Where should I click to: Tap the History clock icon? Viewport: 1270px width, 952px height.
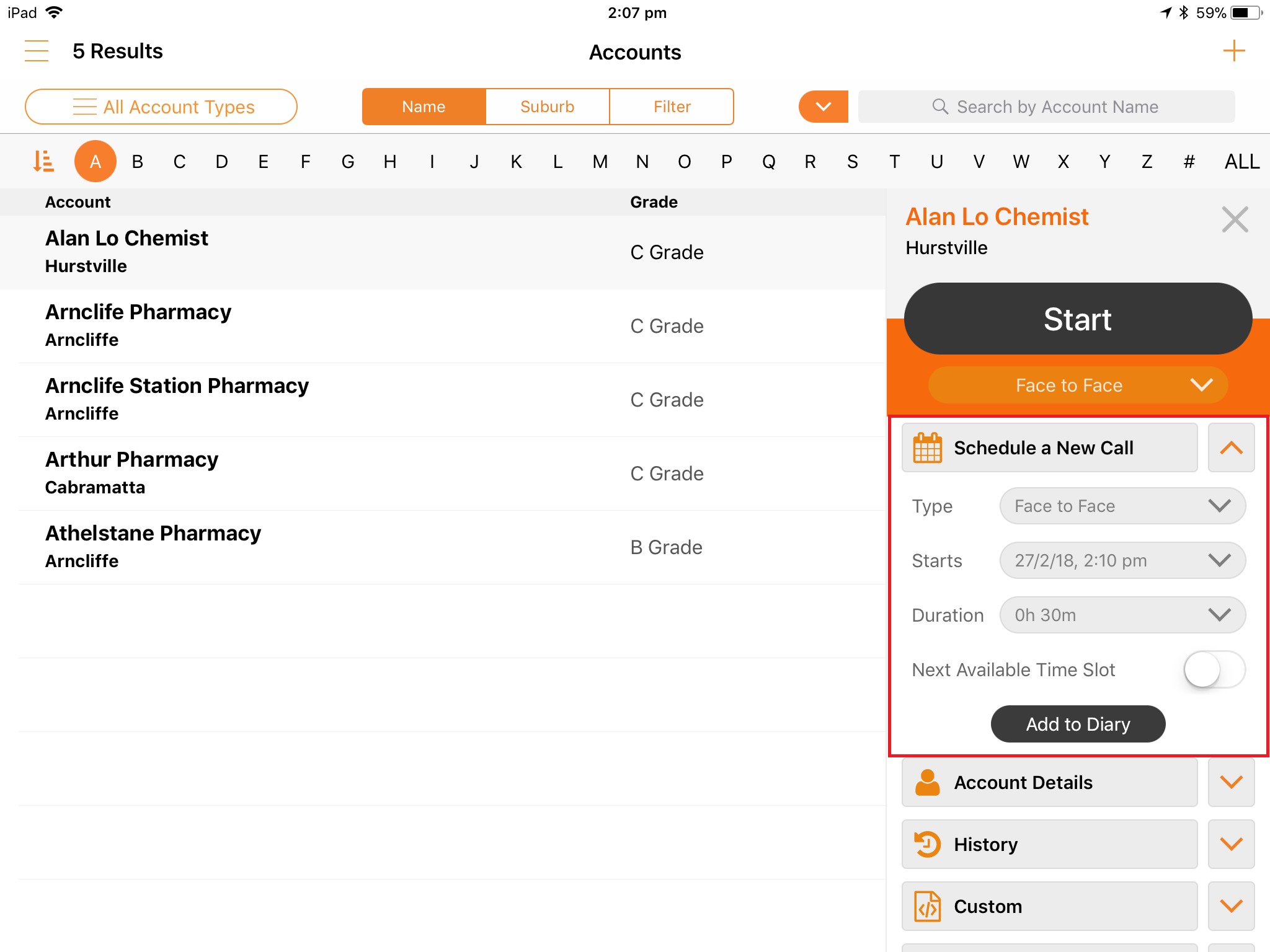tap(927, 844)
